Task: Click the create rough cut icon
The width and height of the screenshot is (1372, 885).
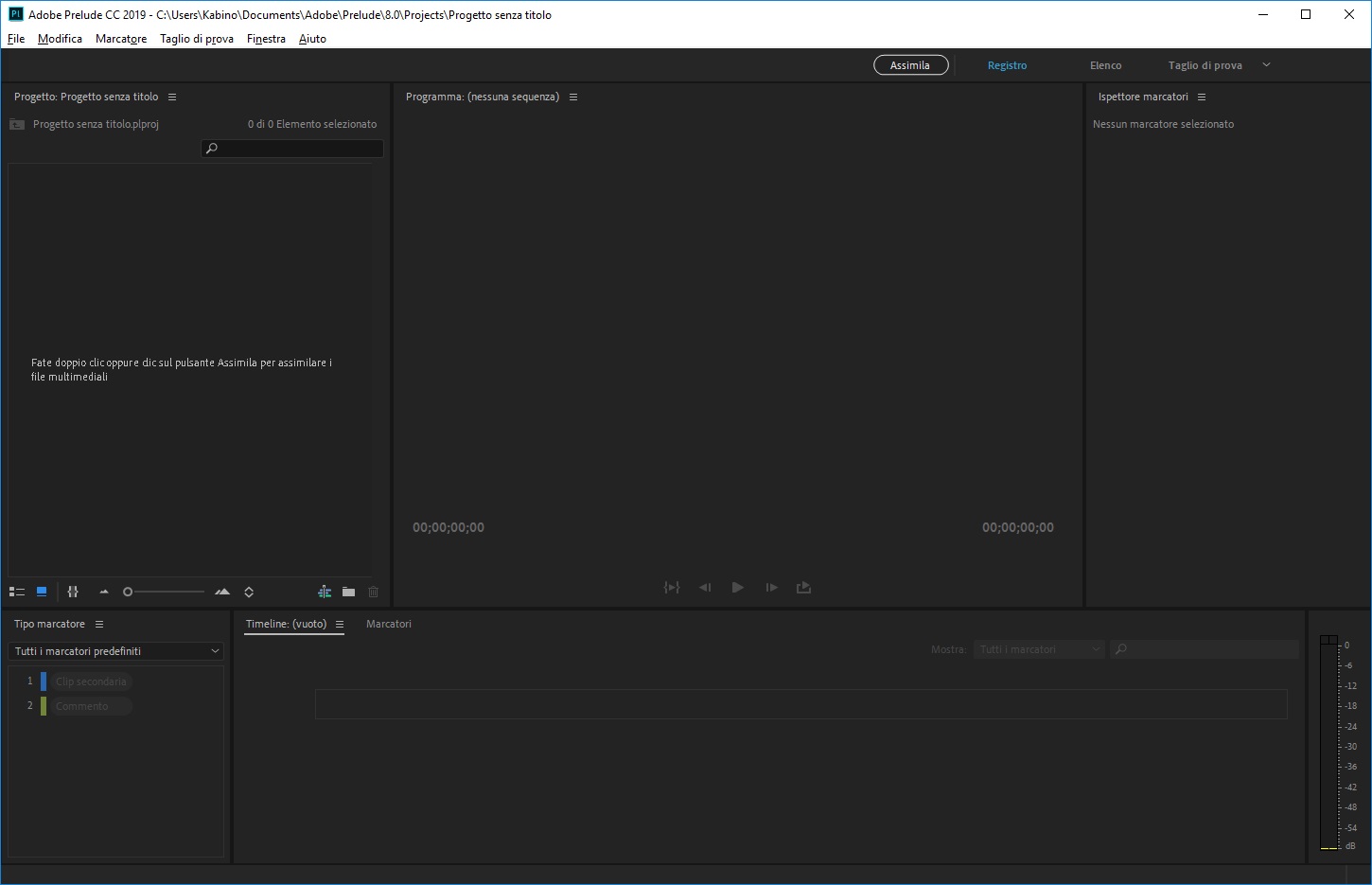Action: (325, 592)
